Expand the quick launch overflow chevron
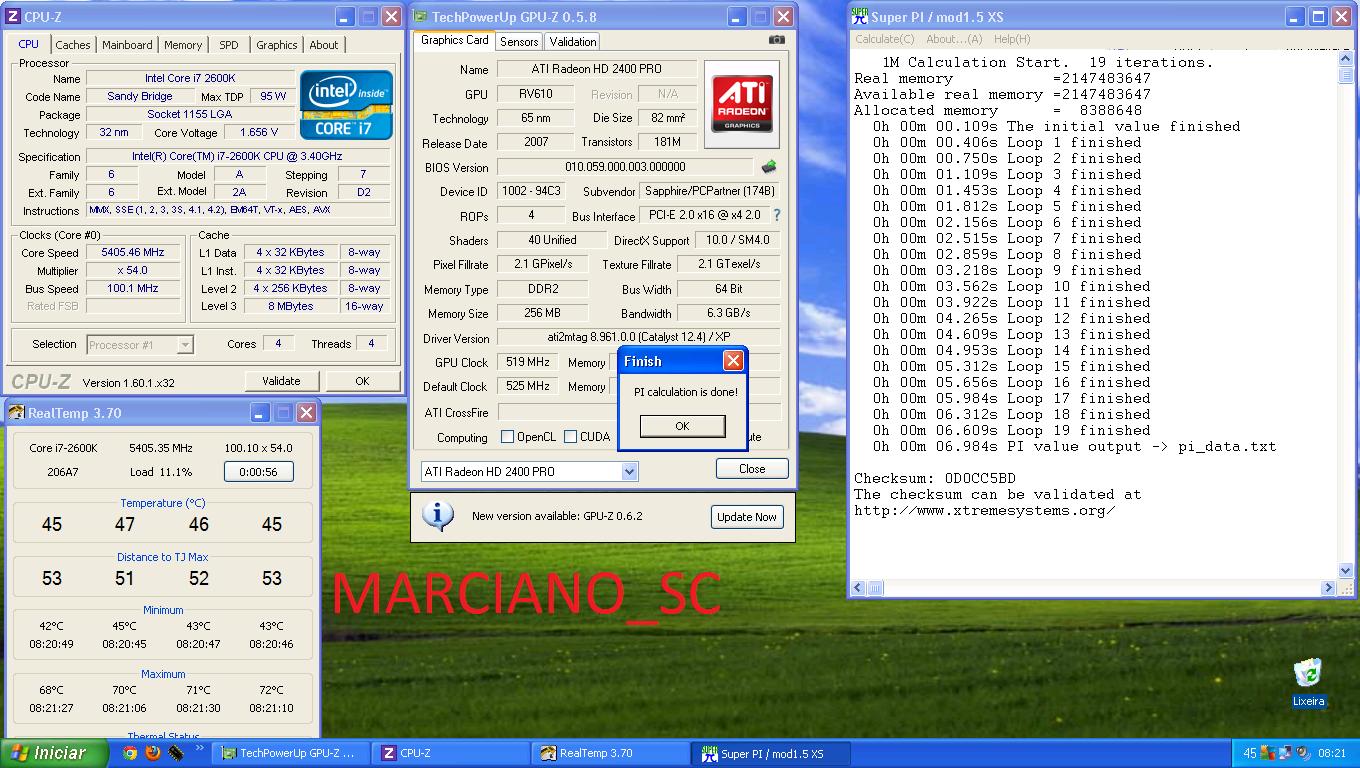The height and width of the screenshot is (768, 1360). click(x=199, y=749)
